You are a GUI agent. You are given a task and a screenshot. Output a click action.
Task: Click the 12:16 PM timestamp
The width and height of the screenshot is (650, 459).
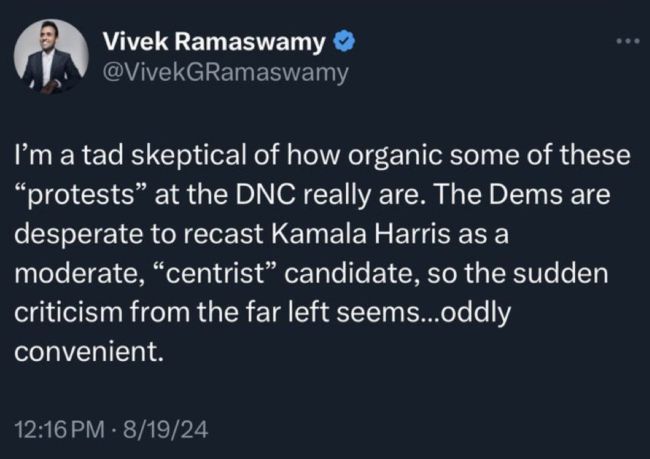click(58, 431)
